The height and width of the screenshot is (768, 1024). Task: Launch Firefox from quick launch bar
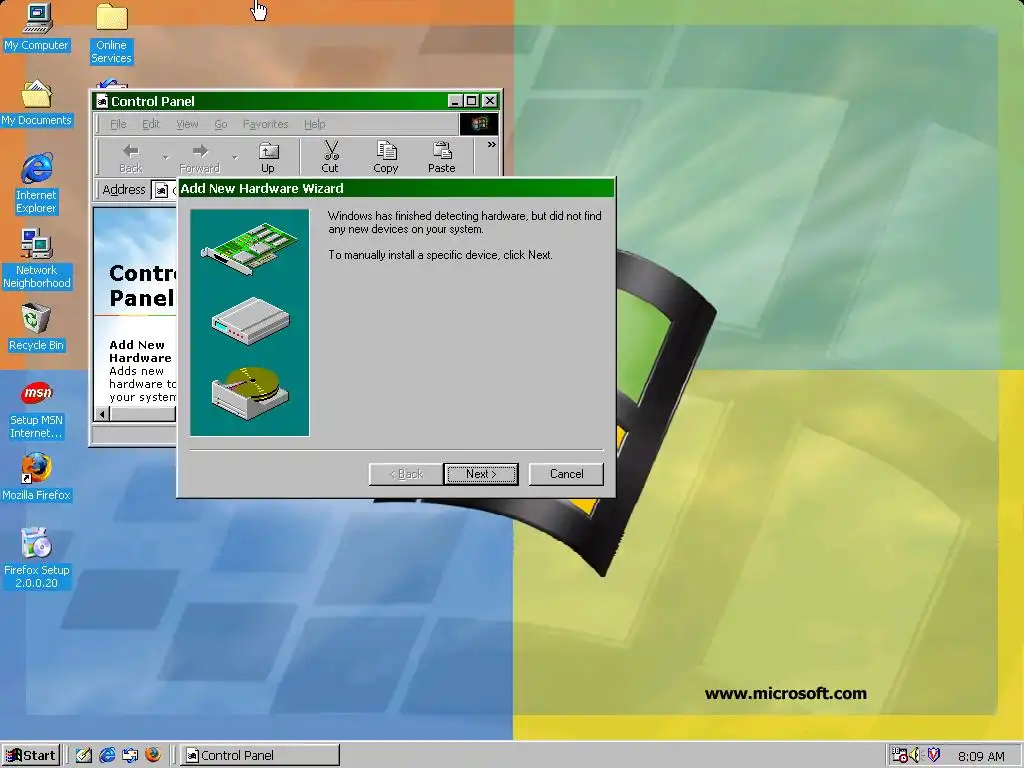click(x=153, y=756)
